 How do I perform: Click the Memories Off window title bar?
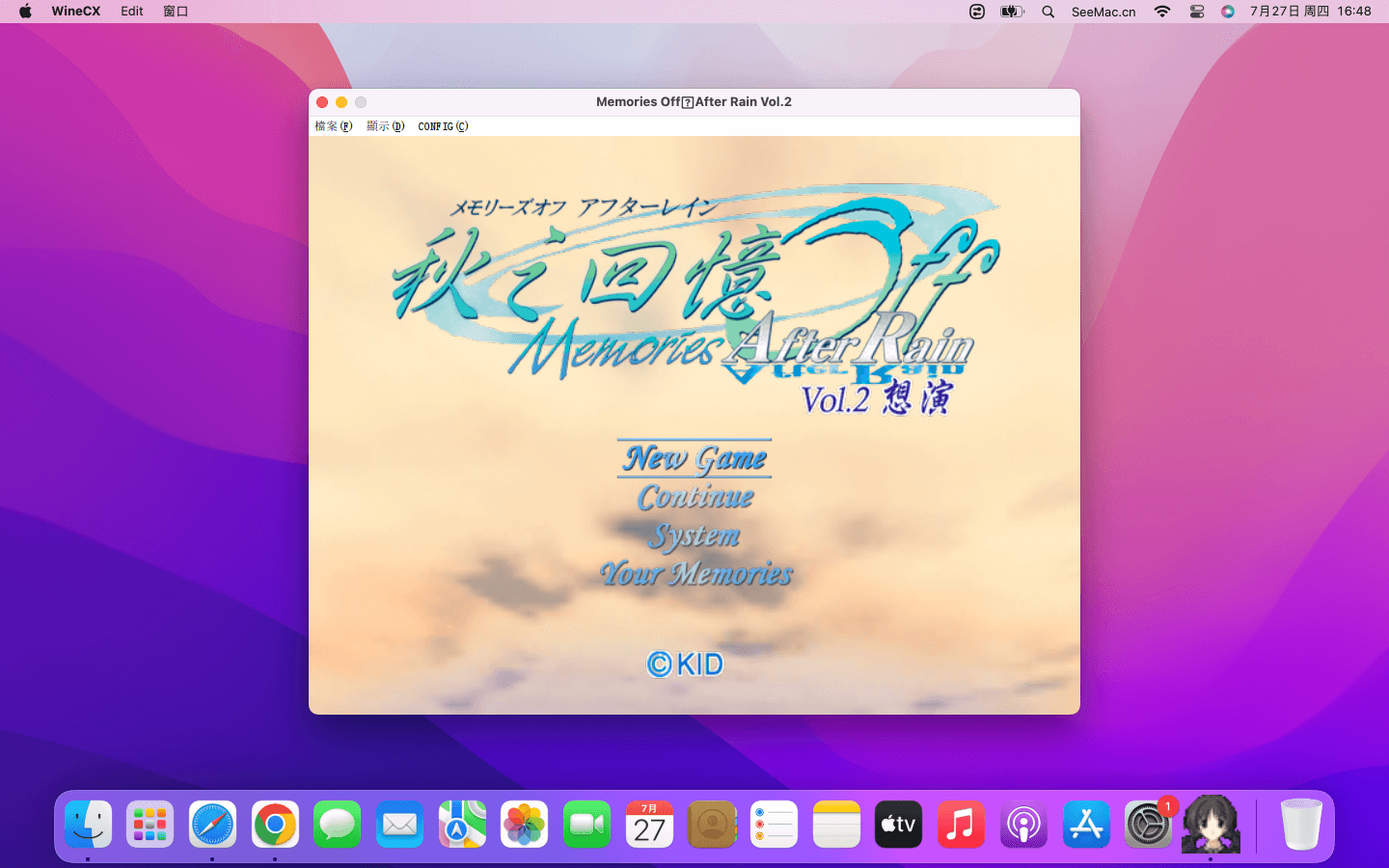(x=694, y=102)
